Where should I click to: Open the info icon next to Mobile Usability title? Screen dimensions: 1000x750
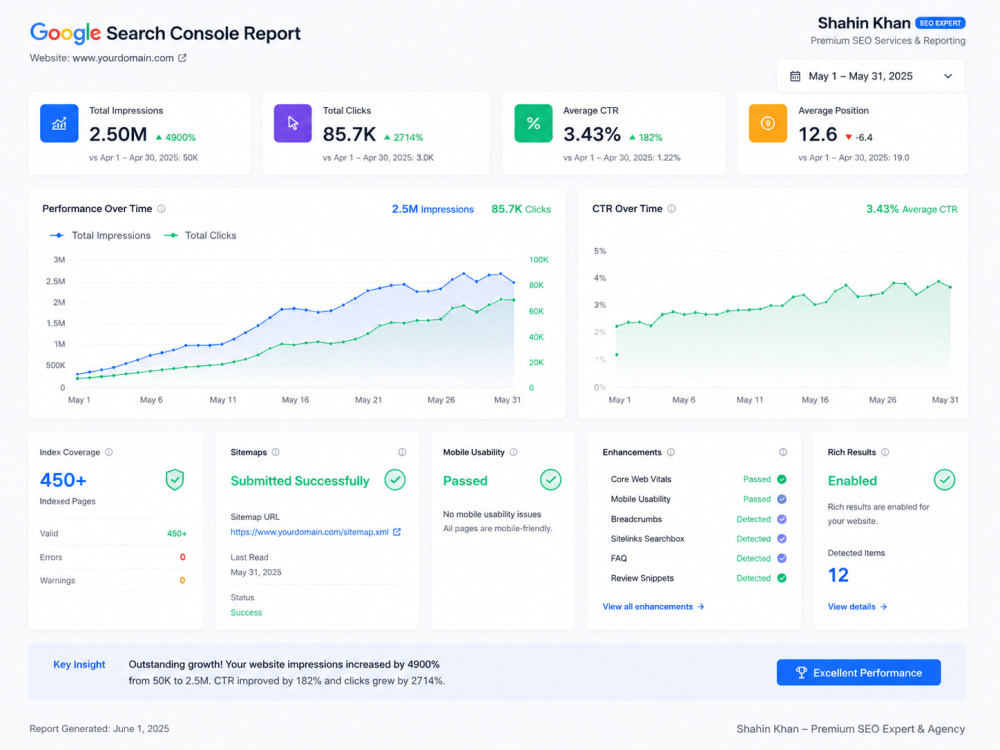point(513,452)
